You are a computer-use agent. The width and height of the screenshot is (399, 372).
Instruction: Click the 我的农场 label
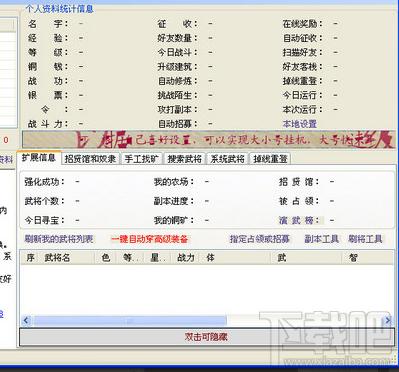(x=174, y=182)
